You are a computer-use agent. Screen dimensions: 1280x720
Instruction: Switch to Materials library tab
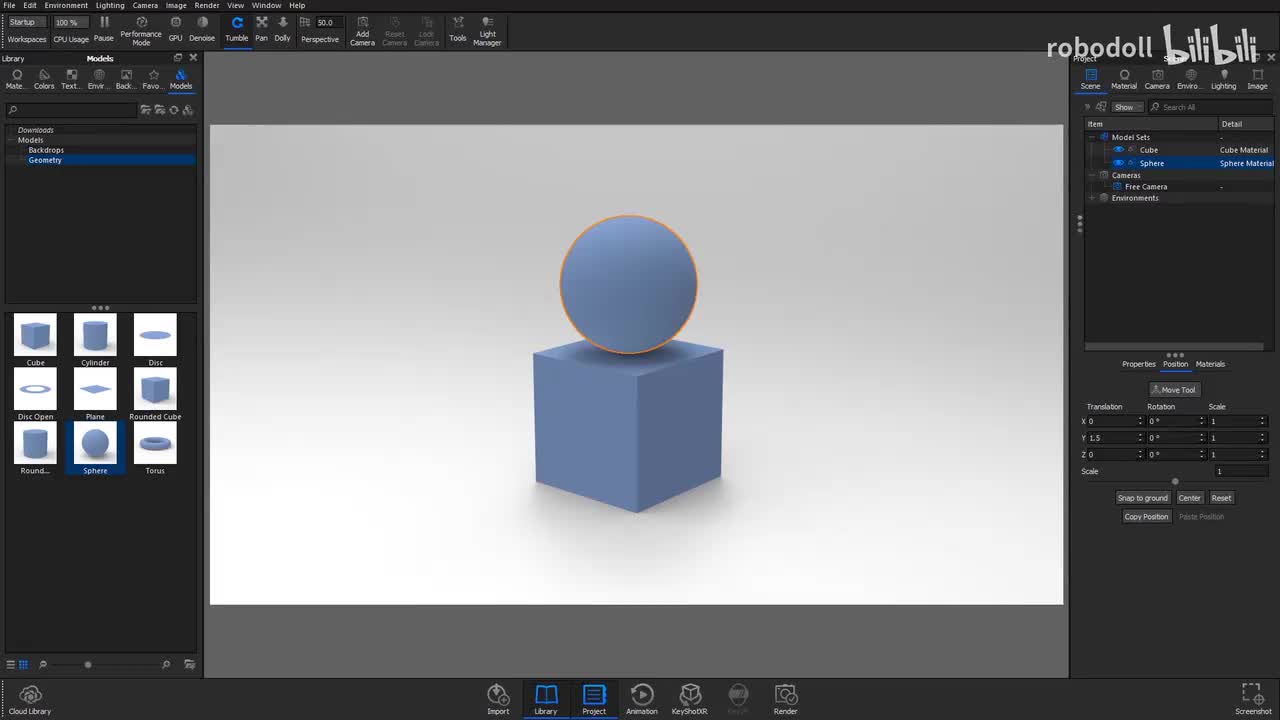pyautogui.click(x=16, y=80)
